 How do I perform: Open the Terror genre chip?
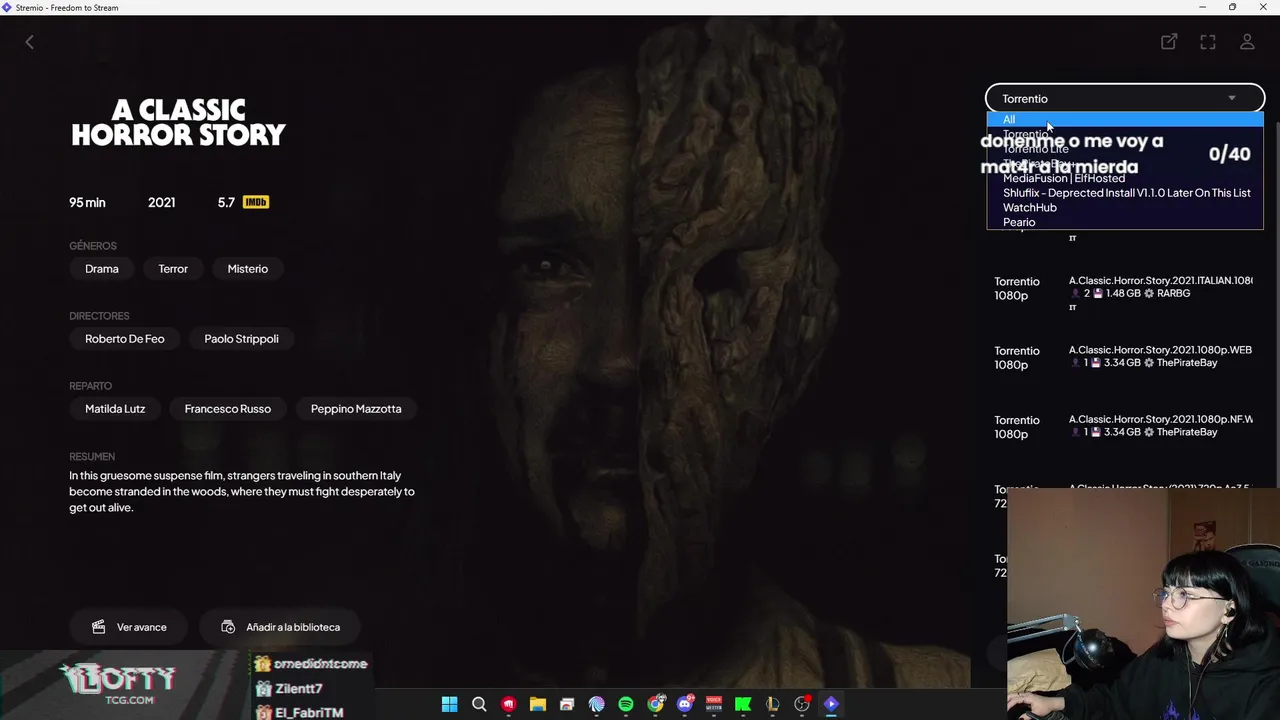(173, 268)
